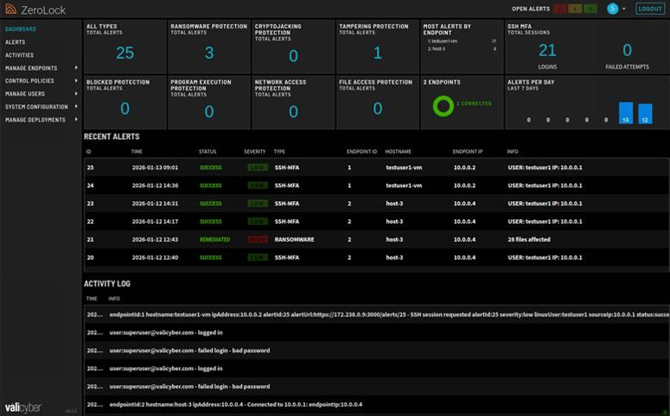Open System Configuration in sidebar

click(36, 107)
